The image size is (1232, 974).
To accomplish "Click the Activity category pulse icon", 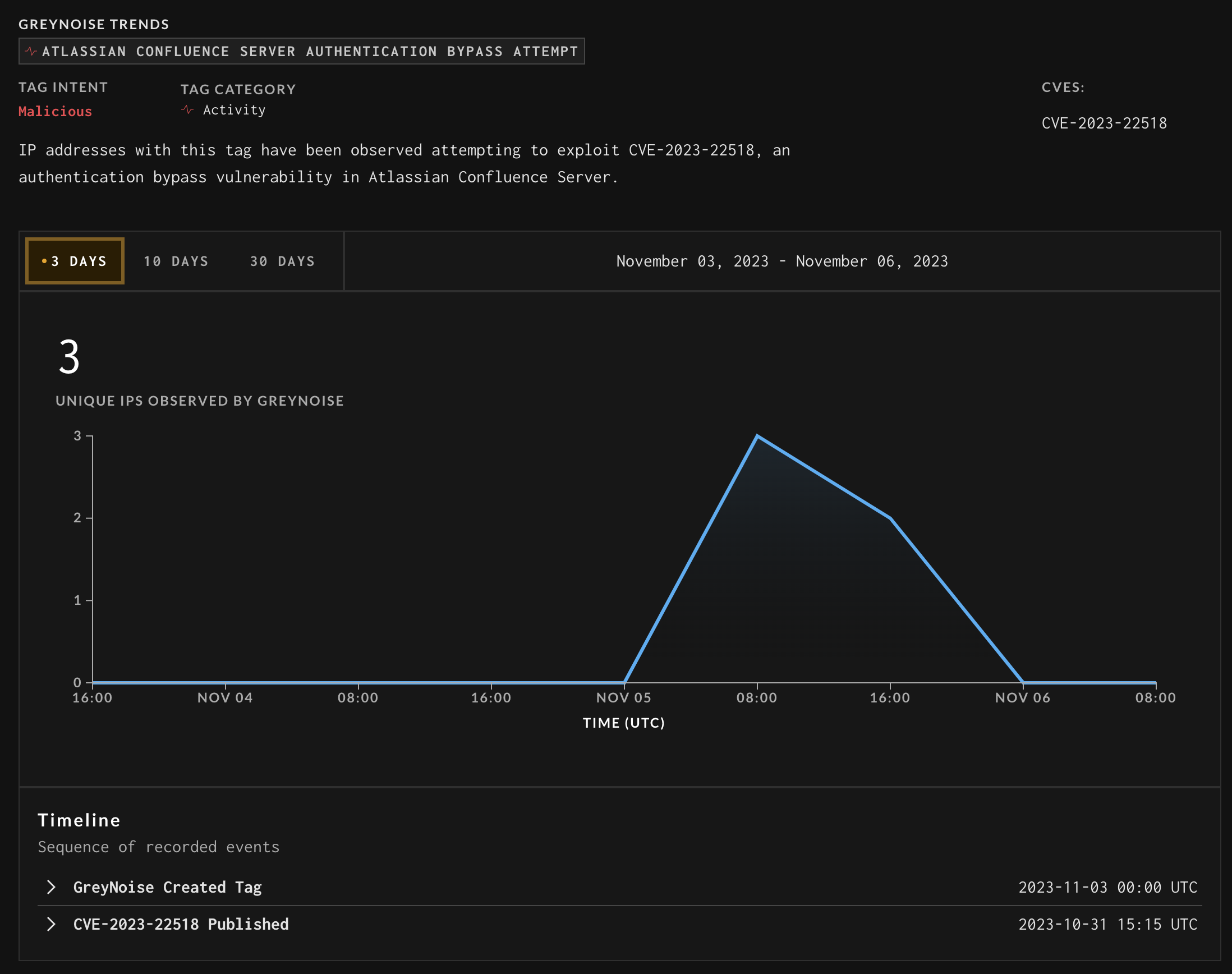I will coord(187,109).
